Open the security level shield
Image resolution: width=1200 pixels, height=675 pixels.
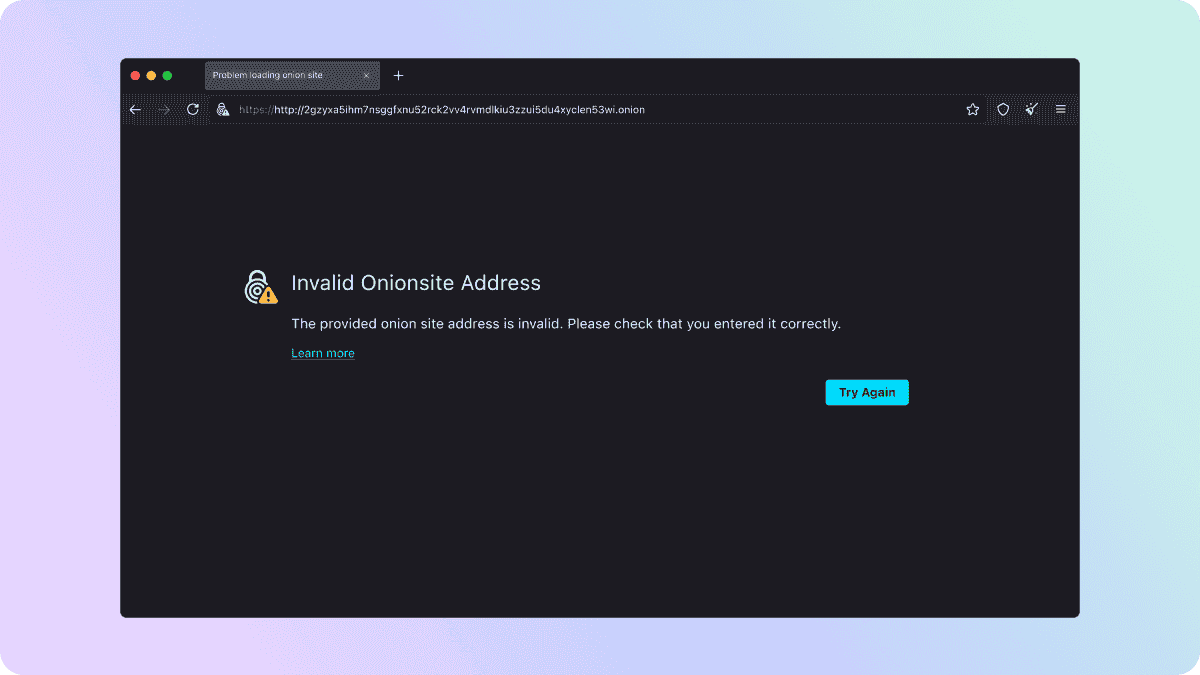point(1003,110)
